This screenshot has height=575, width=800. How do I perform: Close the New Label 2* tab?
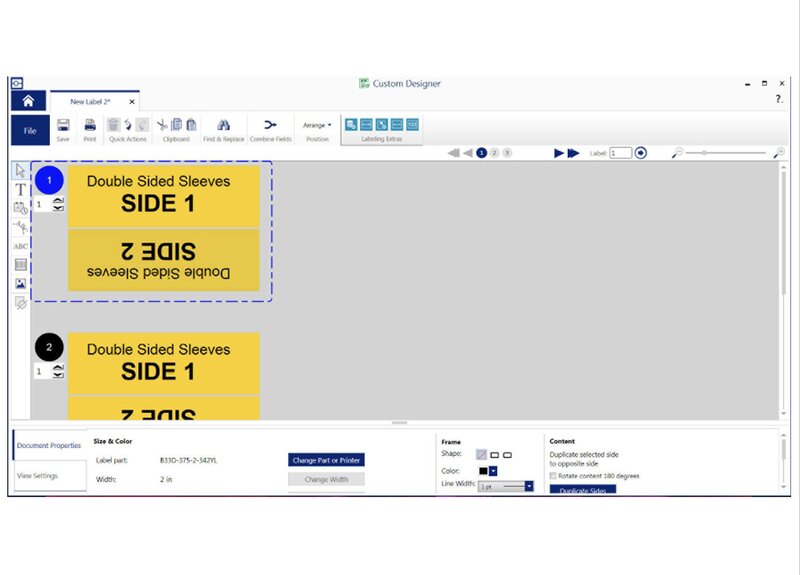pos(132,102)
